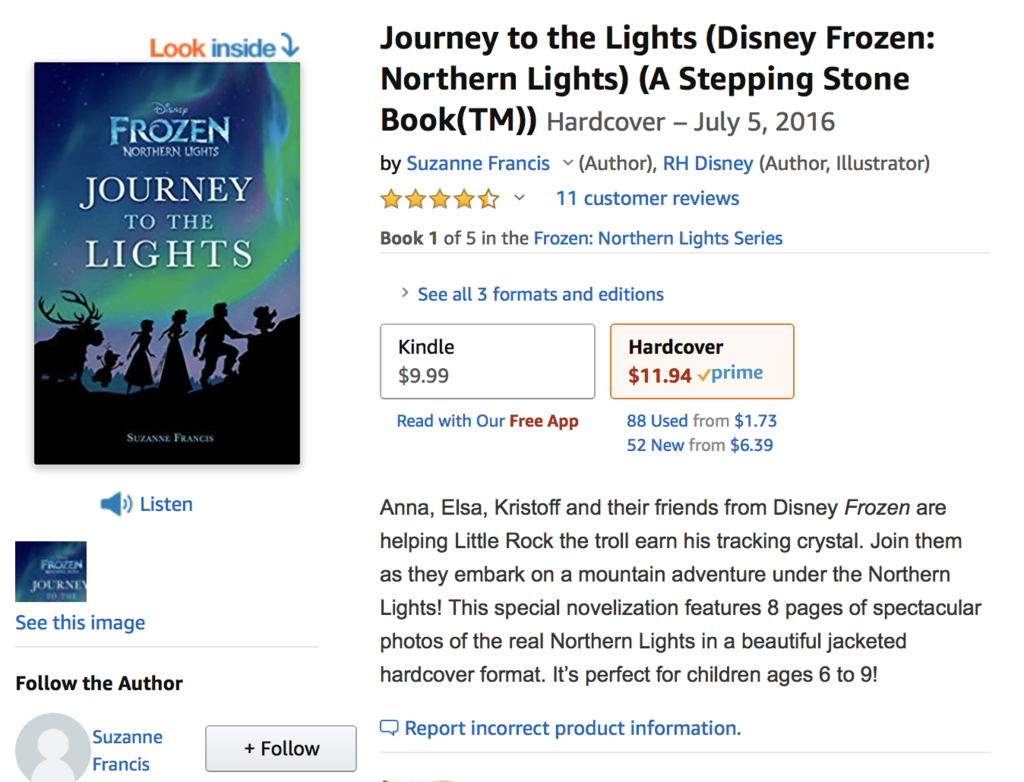Click the Look inside arrow icon
Viewport: 1024px width, 782px height.
pyautogui.click(x=289, y=46)
